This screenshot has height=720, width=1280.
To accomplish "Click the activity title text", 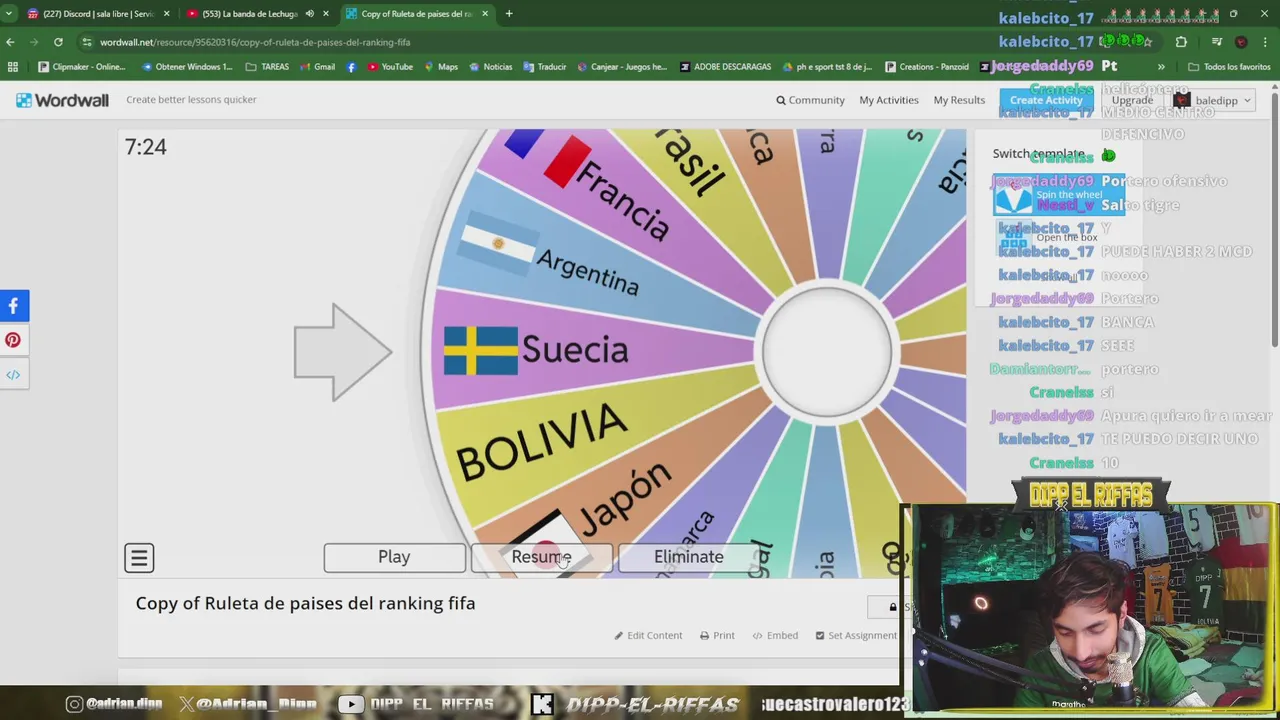I will tap(306, 603).
